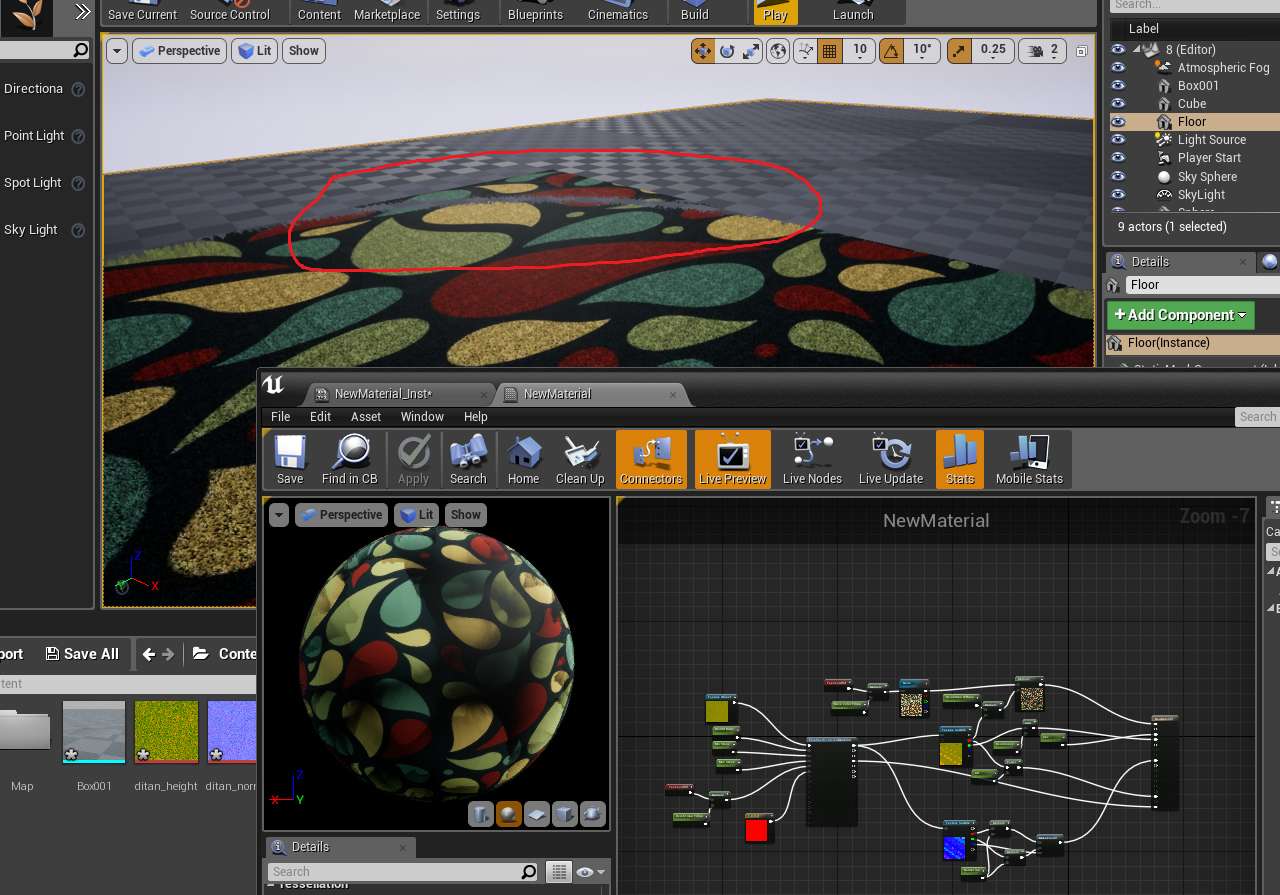Click the maximize viewport icon
The height and width of the screenshot is (895, 1280).
click(x=1081, y=51)
